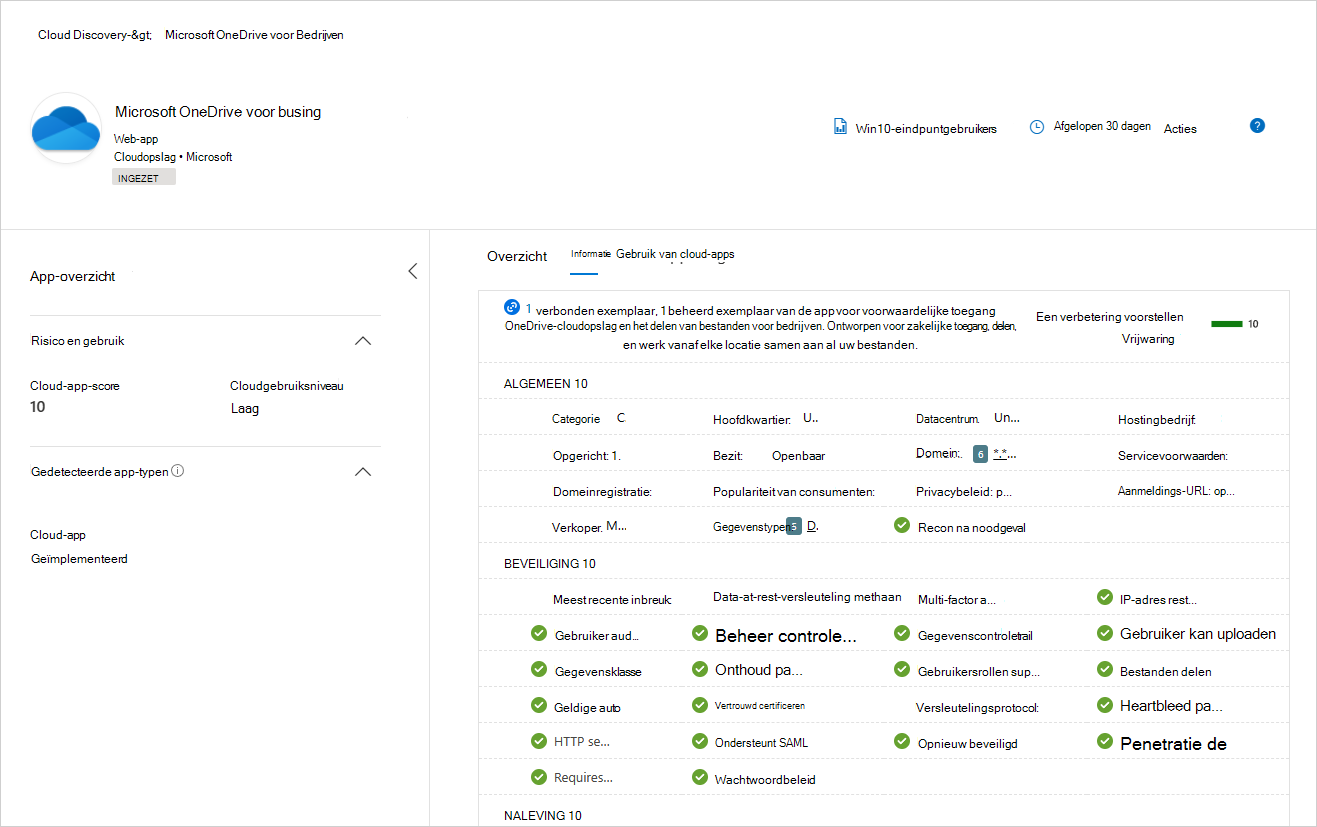Click the Meest recente inbreuk field
The width and height of the screenshot is (1317, 827).
(x=612, y=600)
